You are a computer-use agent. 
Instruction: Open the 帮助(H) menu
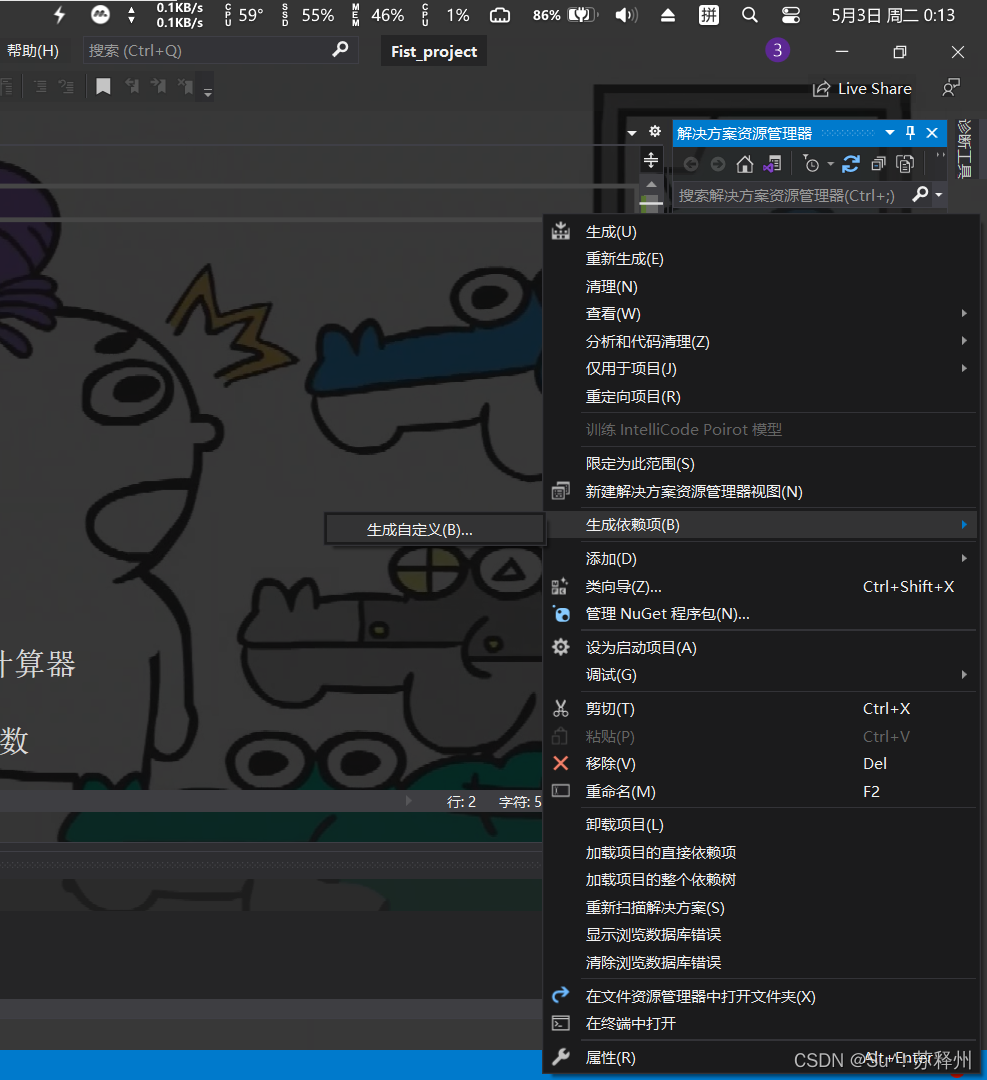pos(32,50)
